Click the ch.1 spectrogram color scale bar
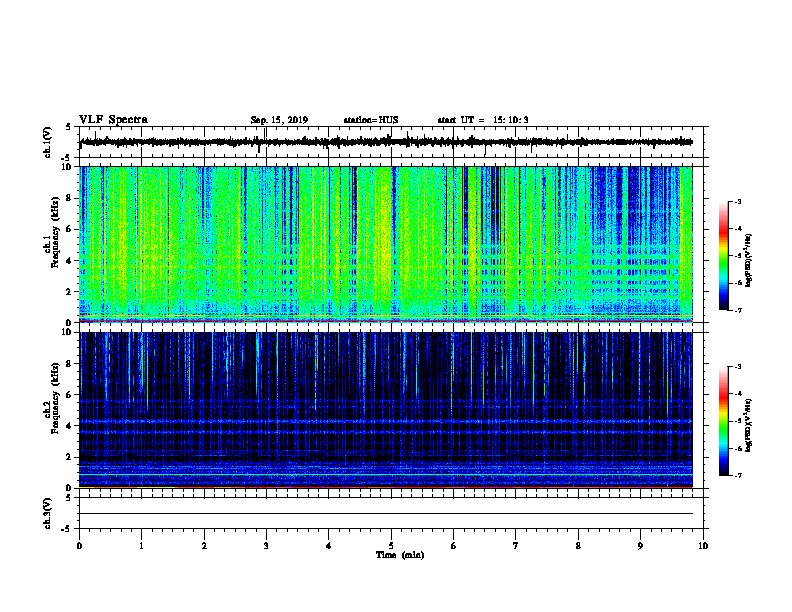 point(723,256)
